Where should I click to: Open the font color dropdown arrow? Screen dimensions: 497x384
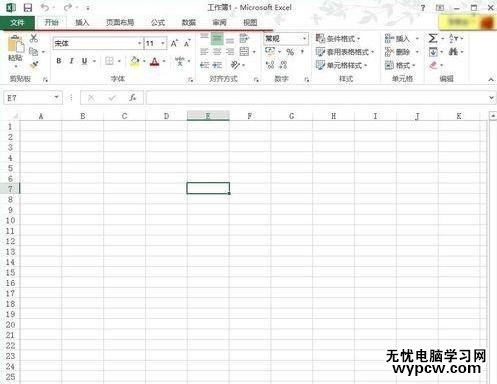point(164,61)
